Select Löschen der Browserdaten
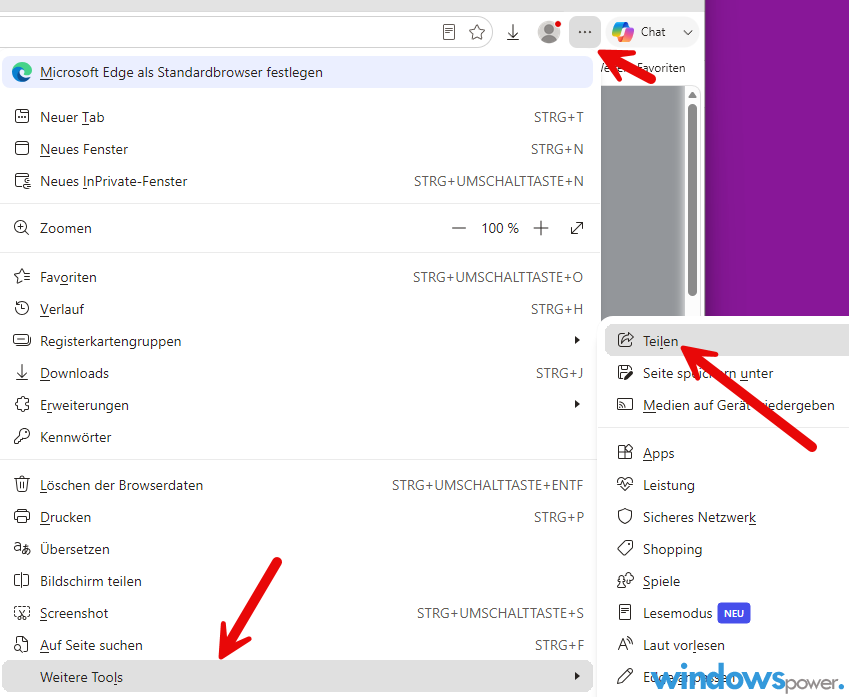849x697 pixels. point(297,485)
